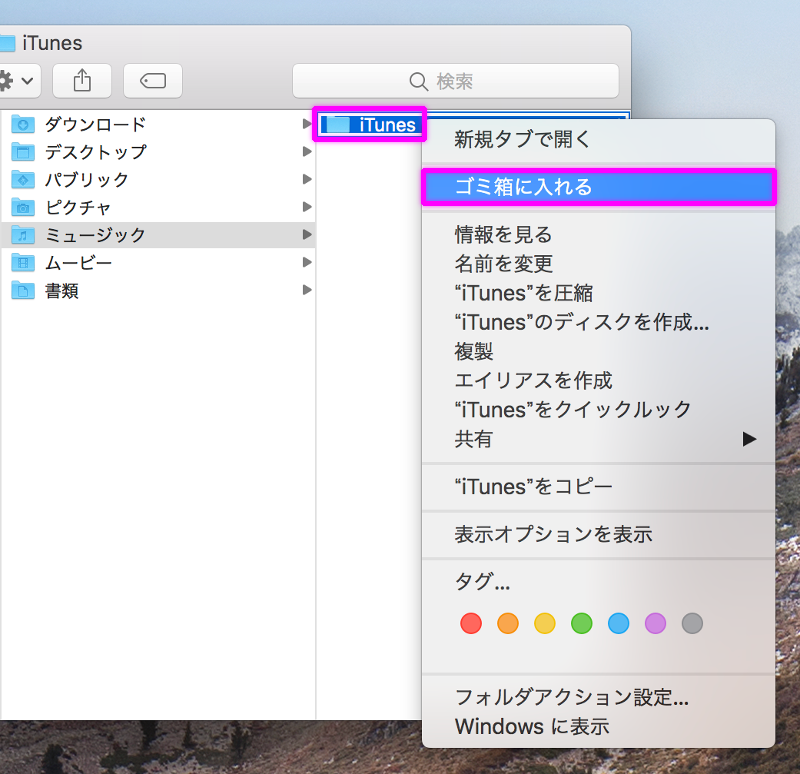Open the 共有 submenu
This screenshot has width=800, height=774.
(x=598, y=439)
